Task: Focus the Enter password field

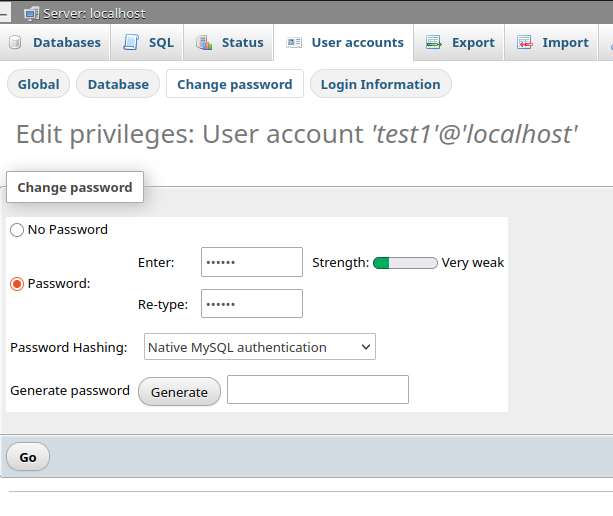Action: coord(252,262)
